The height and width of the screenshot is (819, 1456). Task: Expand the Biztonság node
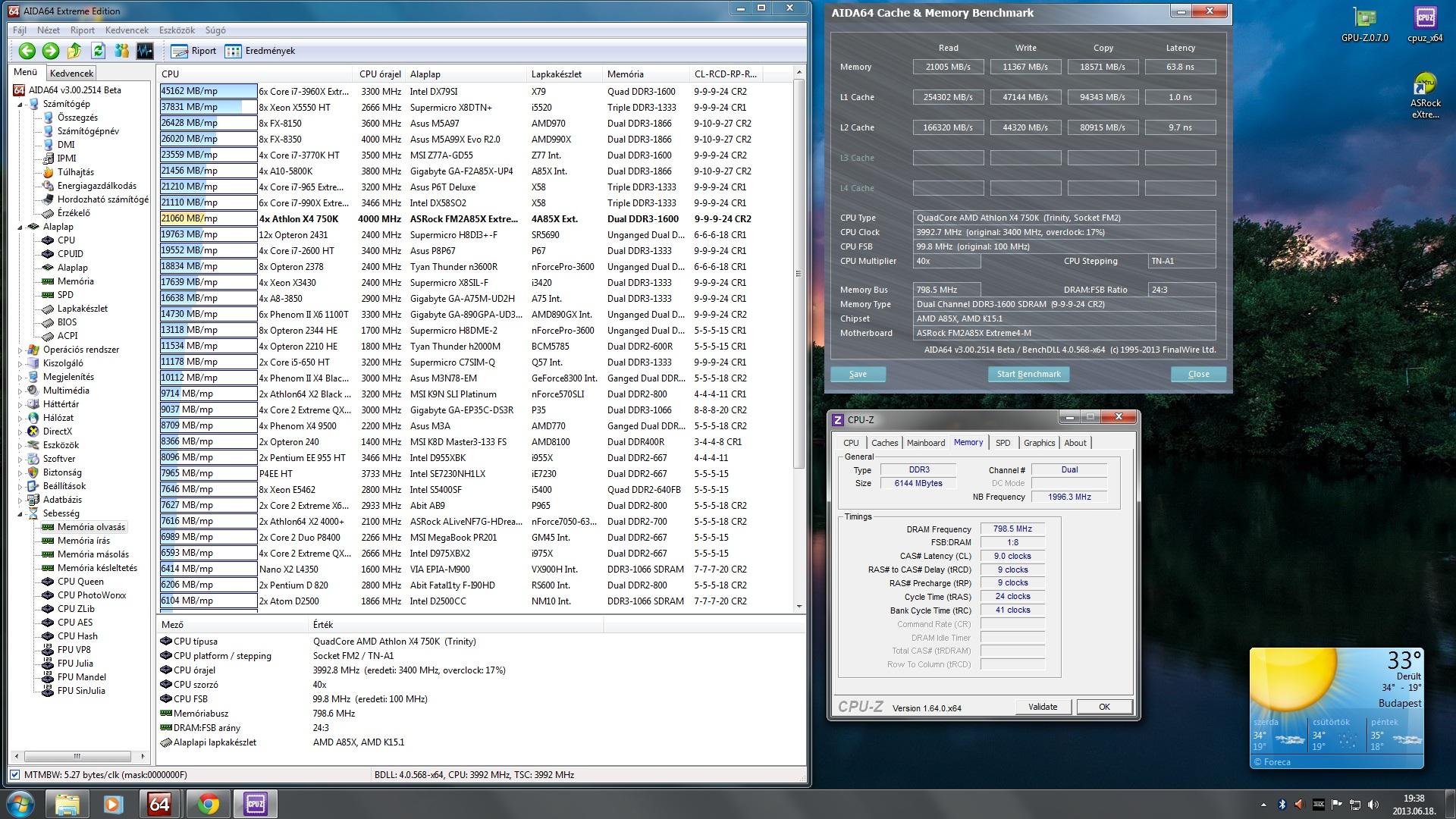(20, 472)
